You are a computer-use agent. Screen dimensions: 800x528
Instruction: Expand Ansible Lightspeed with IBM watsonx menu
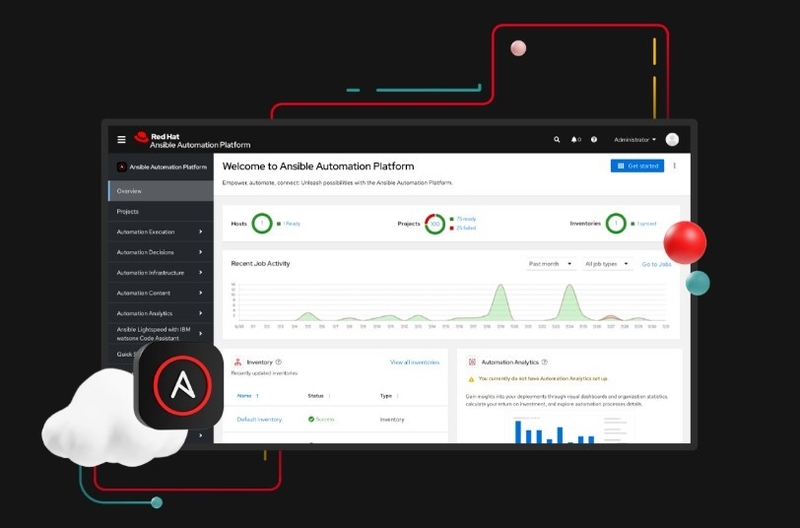pyautogui.click(x=160, y=334)
